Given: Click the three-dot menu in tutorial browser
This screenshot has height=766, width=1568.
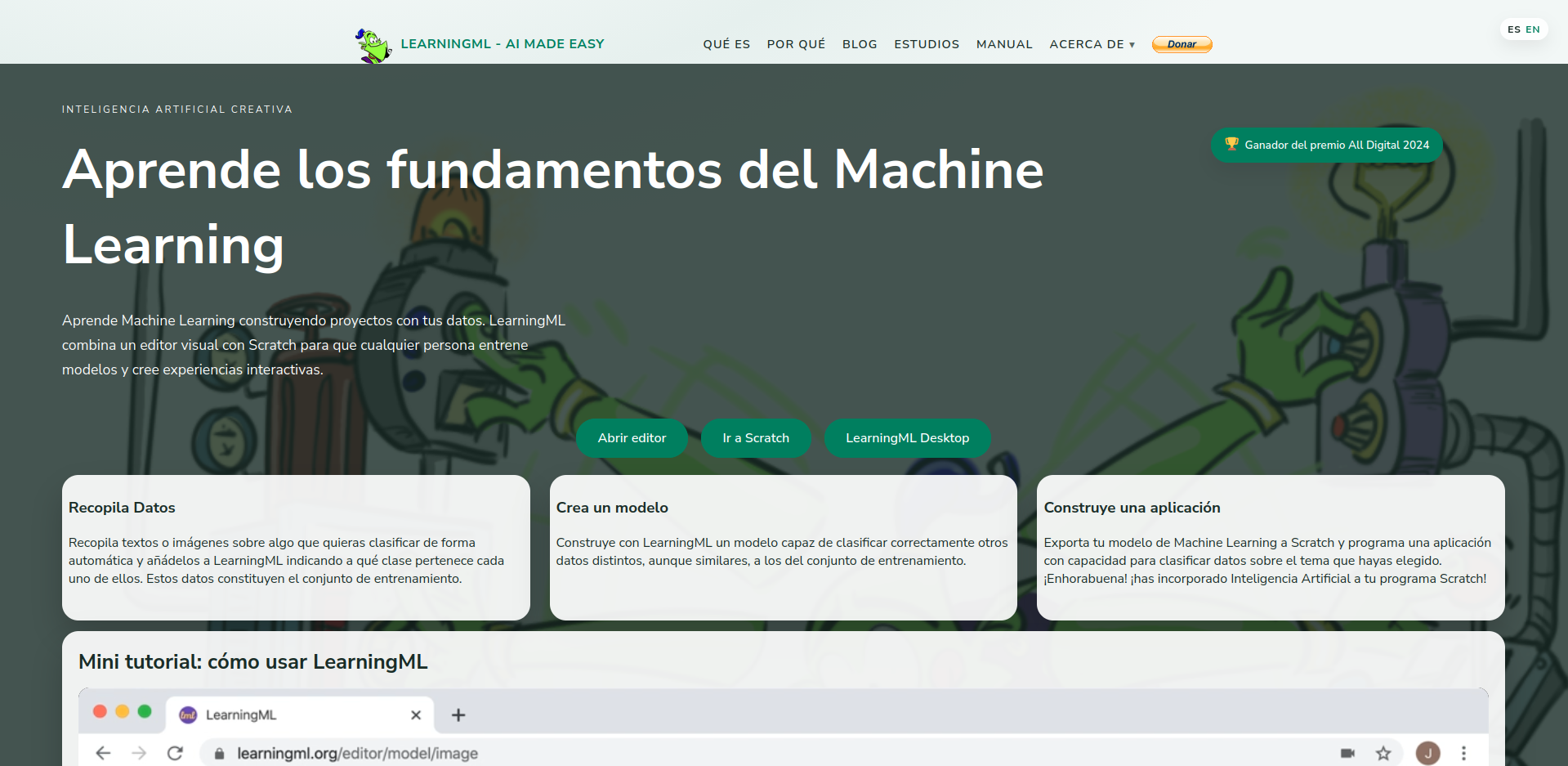Looking at the screenshot, I should (x=1463, y=753).
